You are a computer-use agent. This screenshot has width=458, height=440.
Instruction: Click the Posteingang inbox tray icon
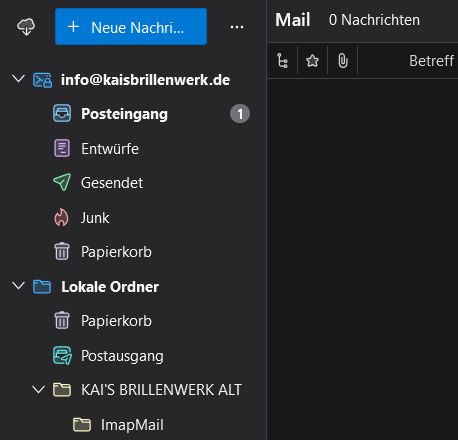[62, 113]
